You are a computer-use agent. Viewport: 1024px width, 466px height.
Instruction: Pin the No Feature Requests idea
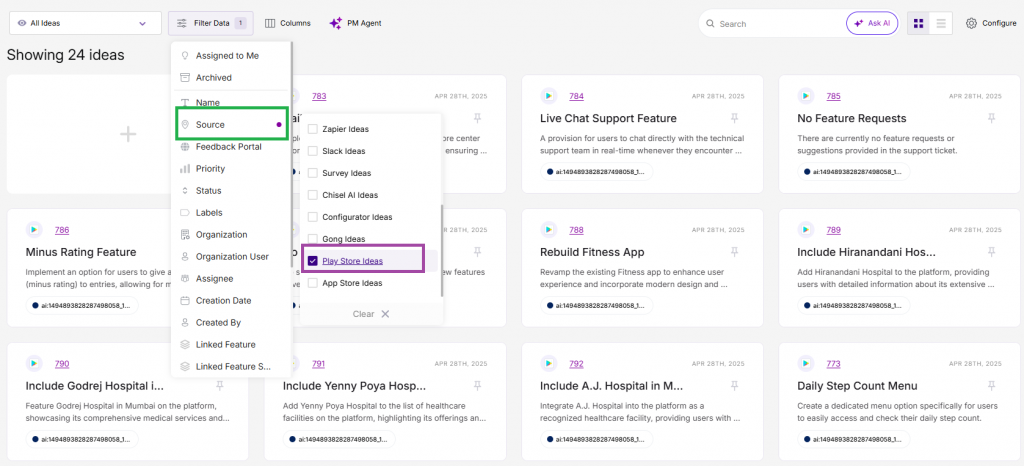[991, 118]
